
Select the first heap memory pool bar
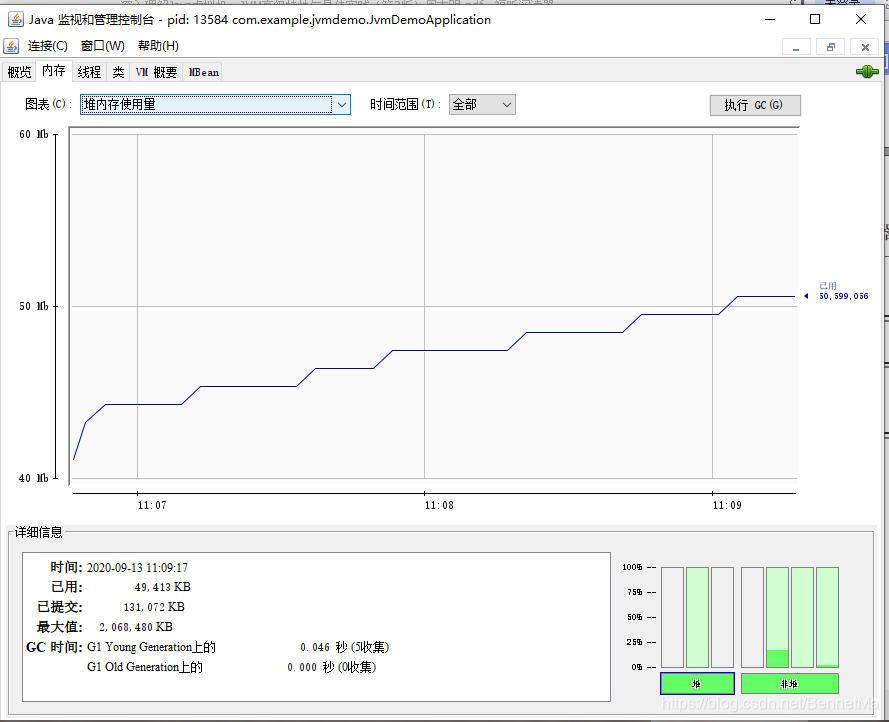(x=672, y=617)
